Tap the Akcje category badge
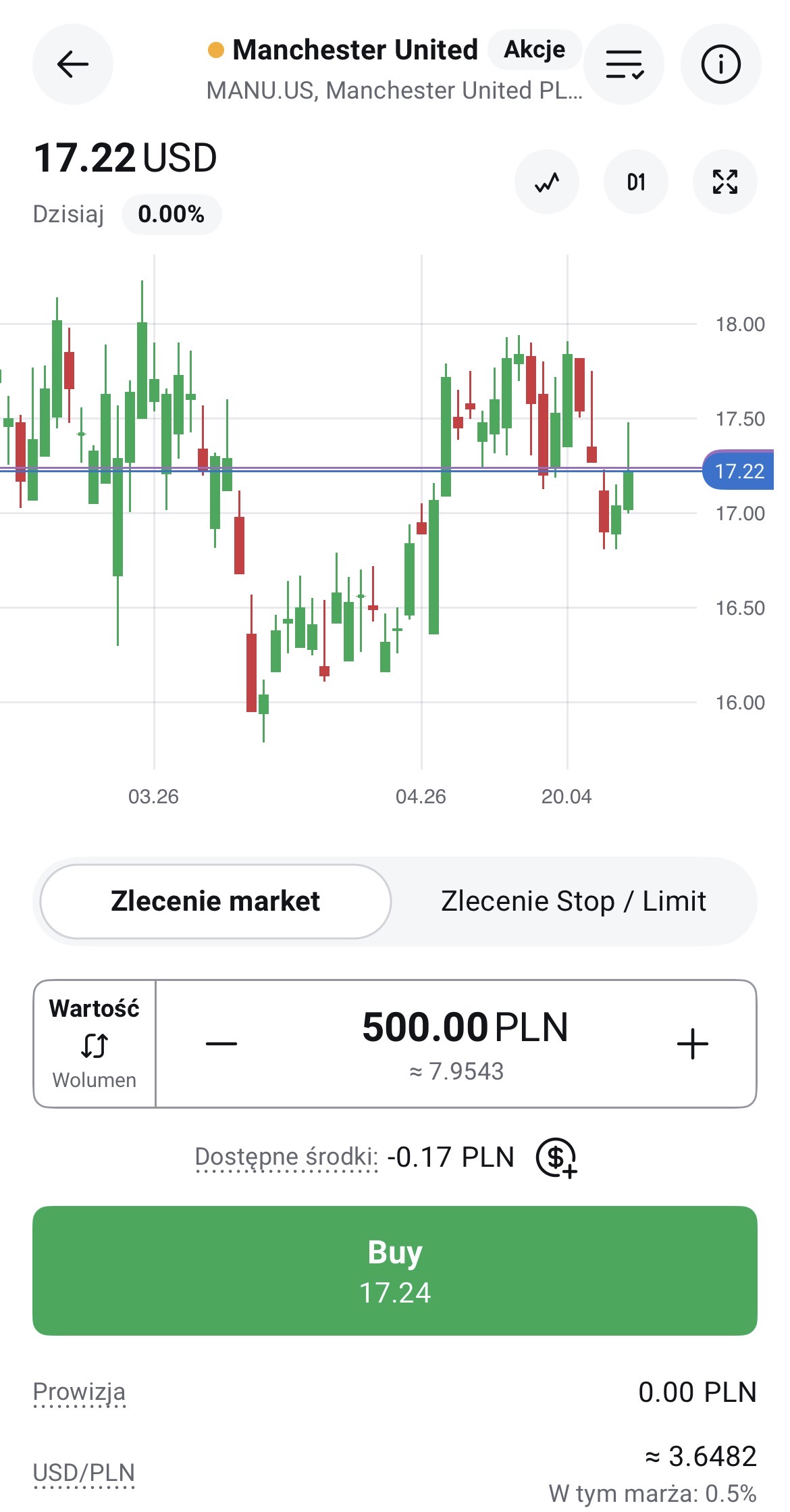This screenshot has height=1512, width=790. pyautogui.click(x=534, y=49)
